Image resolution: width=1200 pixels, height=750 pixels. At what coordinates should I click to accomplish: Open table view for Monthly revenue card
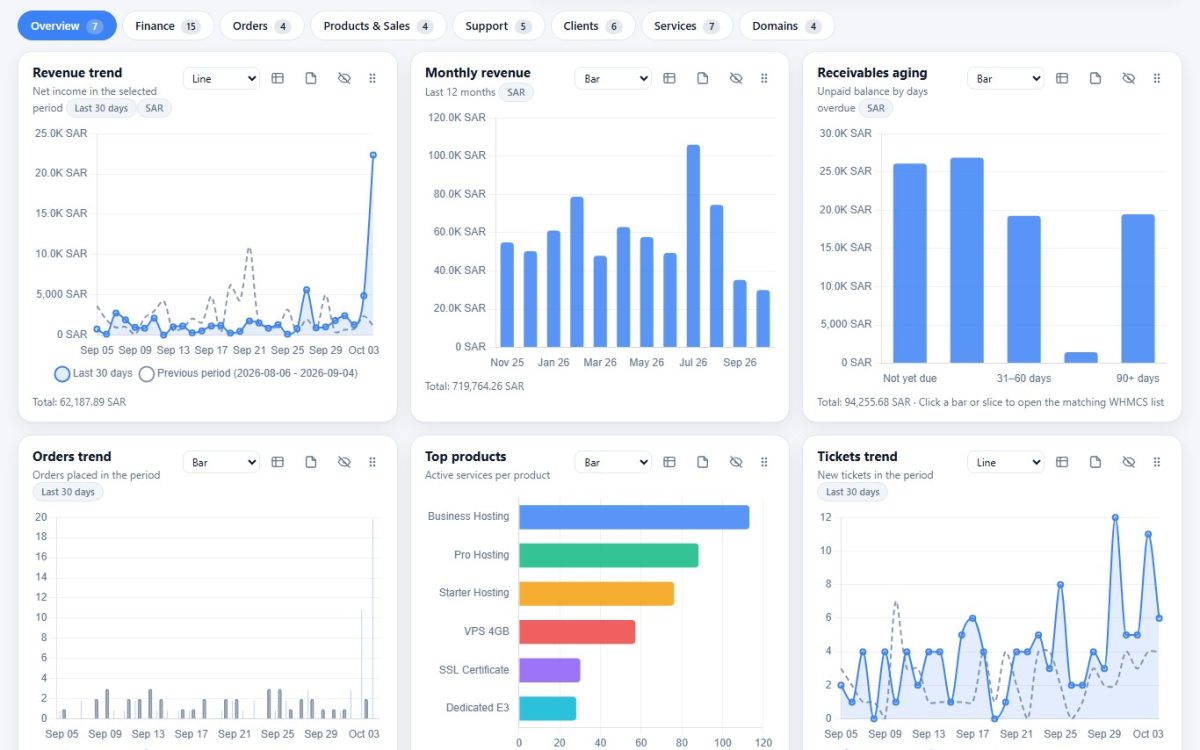[x=670, y=78]
